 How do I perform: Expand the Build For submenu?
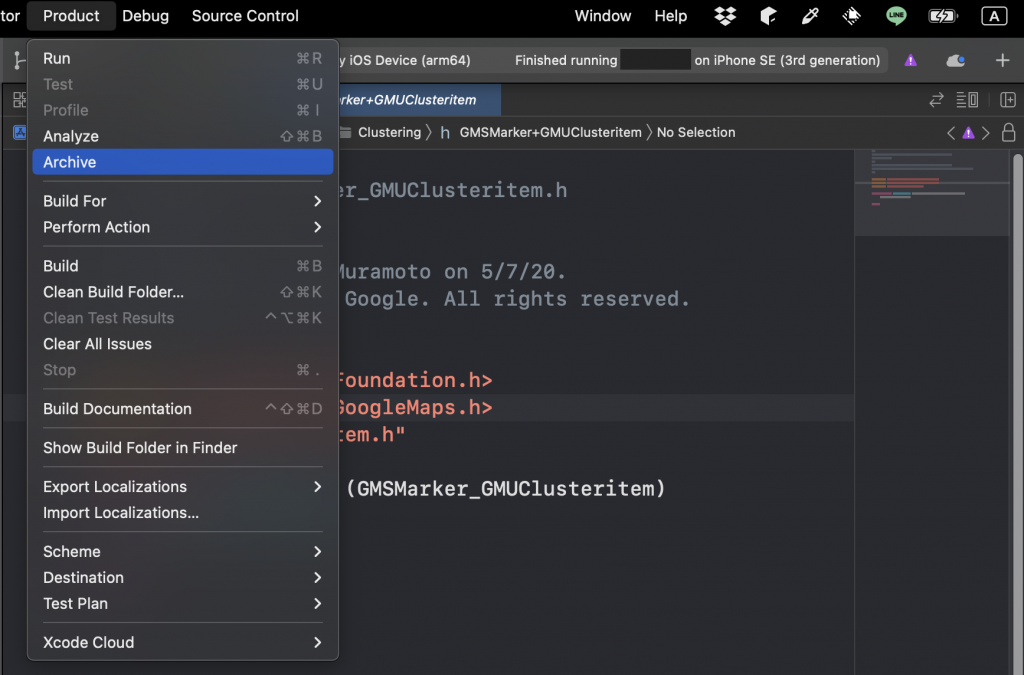coord(182,201)
